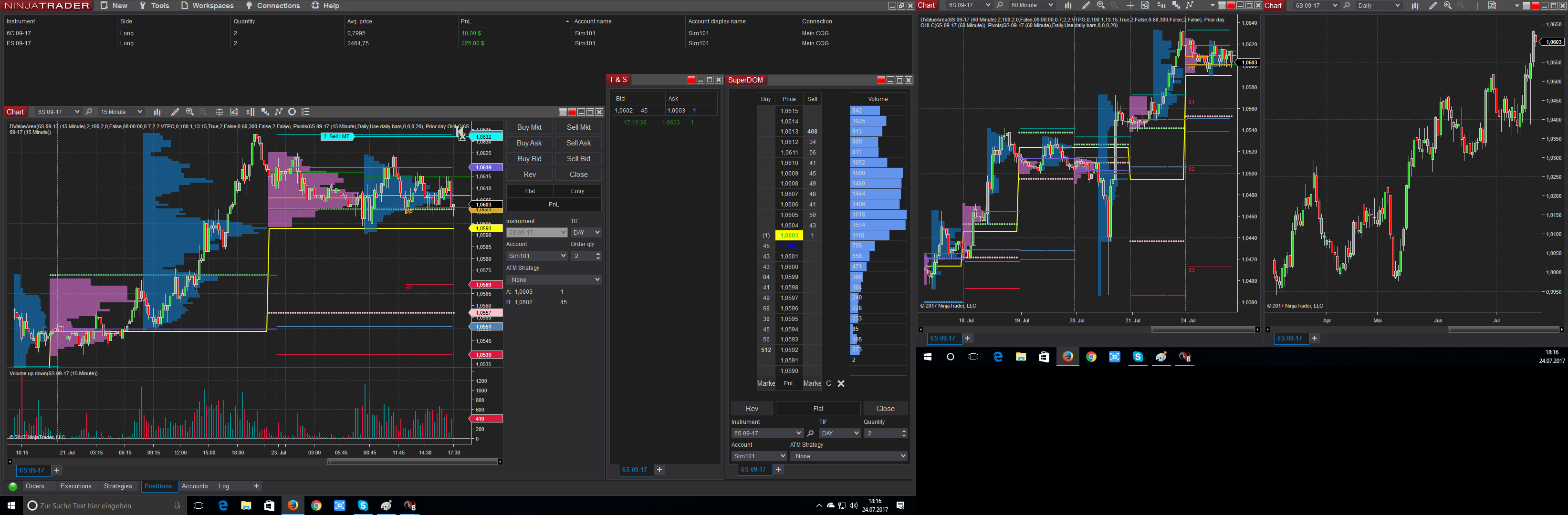Toggle crosshair in the 15 Minute chart

(x=219, y=112)
